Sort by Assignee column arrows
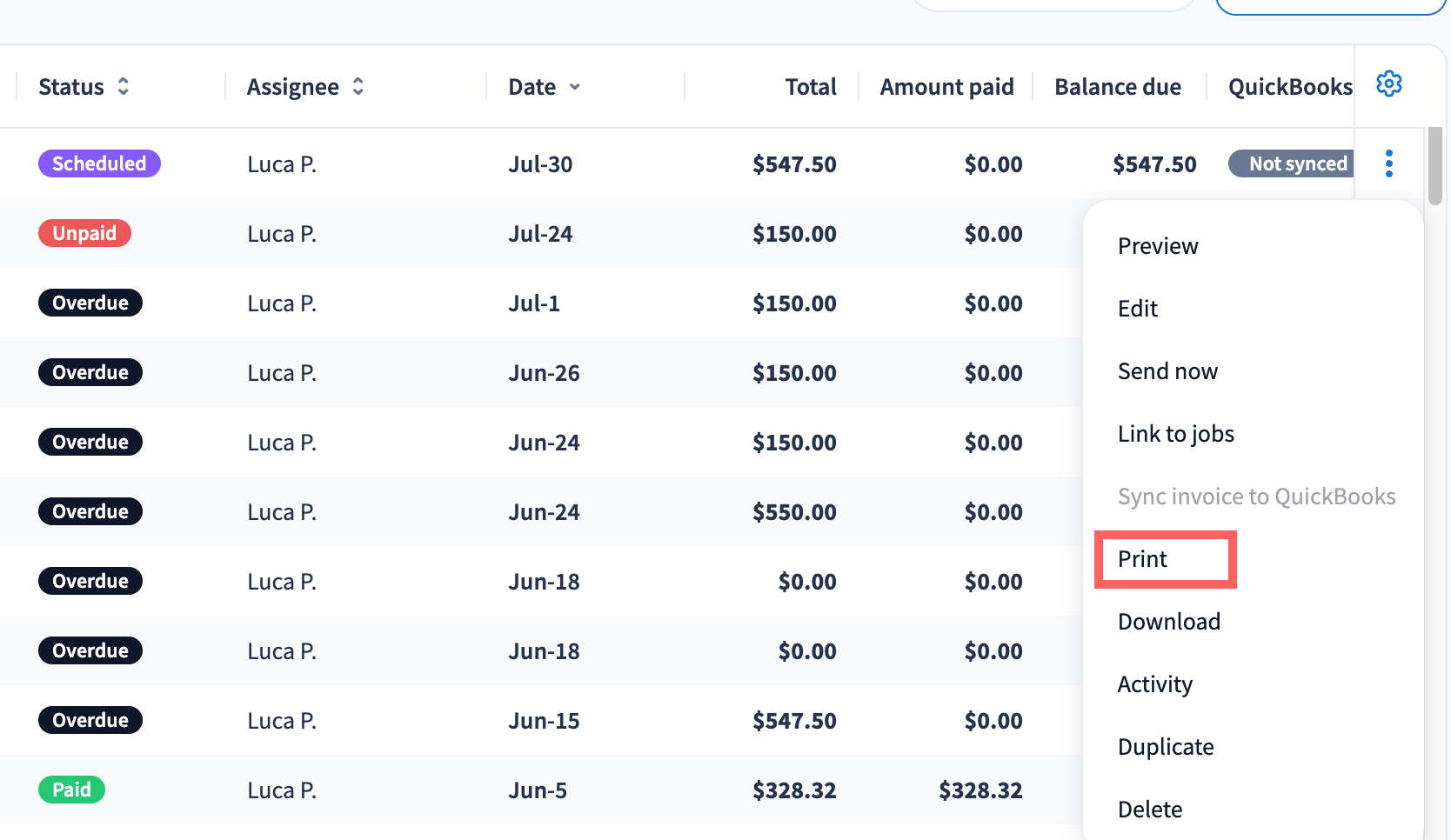 point(358,87)
